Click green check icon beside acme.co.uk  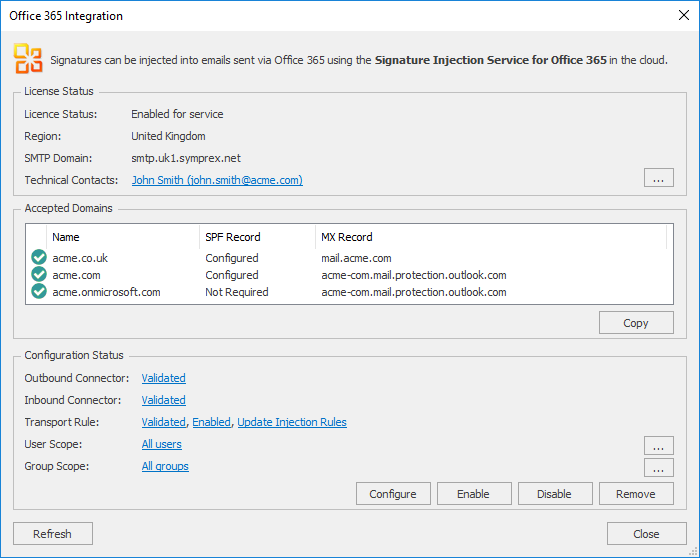click(x=39, y=258)
